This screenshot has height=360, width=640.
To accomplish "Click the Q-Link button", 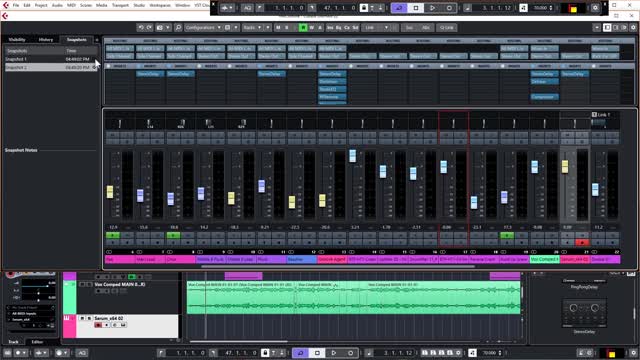I will pyautogui.click(x=447, y=28).
